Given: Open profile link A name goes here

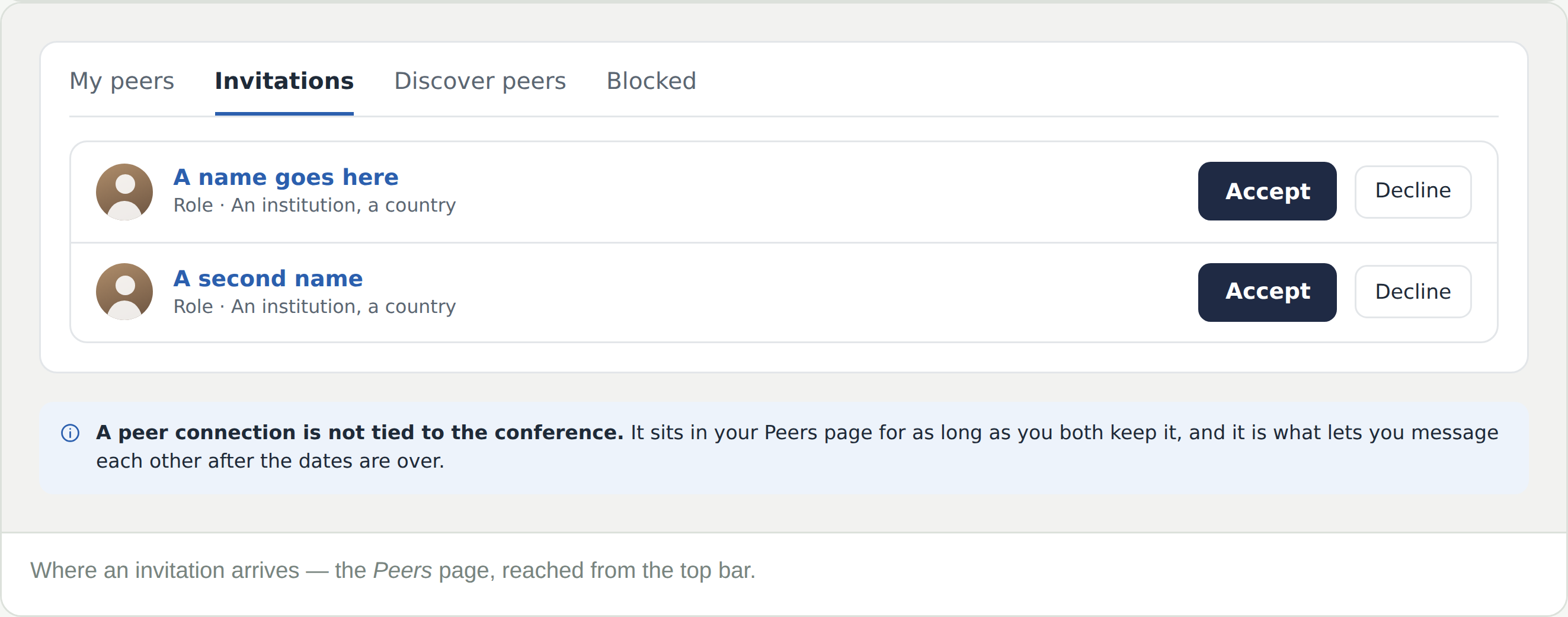Looking at the screenshot, I should click(286, 177).
